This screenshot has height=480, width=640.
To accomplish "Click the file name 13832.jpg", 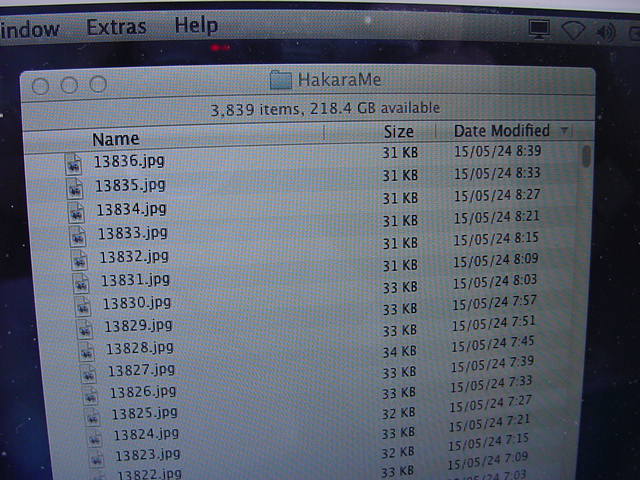I will (x=134, y=256).
